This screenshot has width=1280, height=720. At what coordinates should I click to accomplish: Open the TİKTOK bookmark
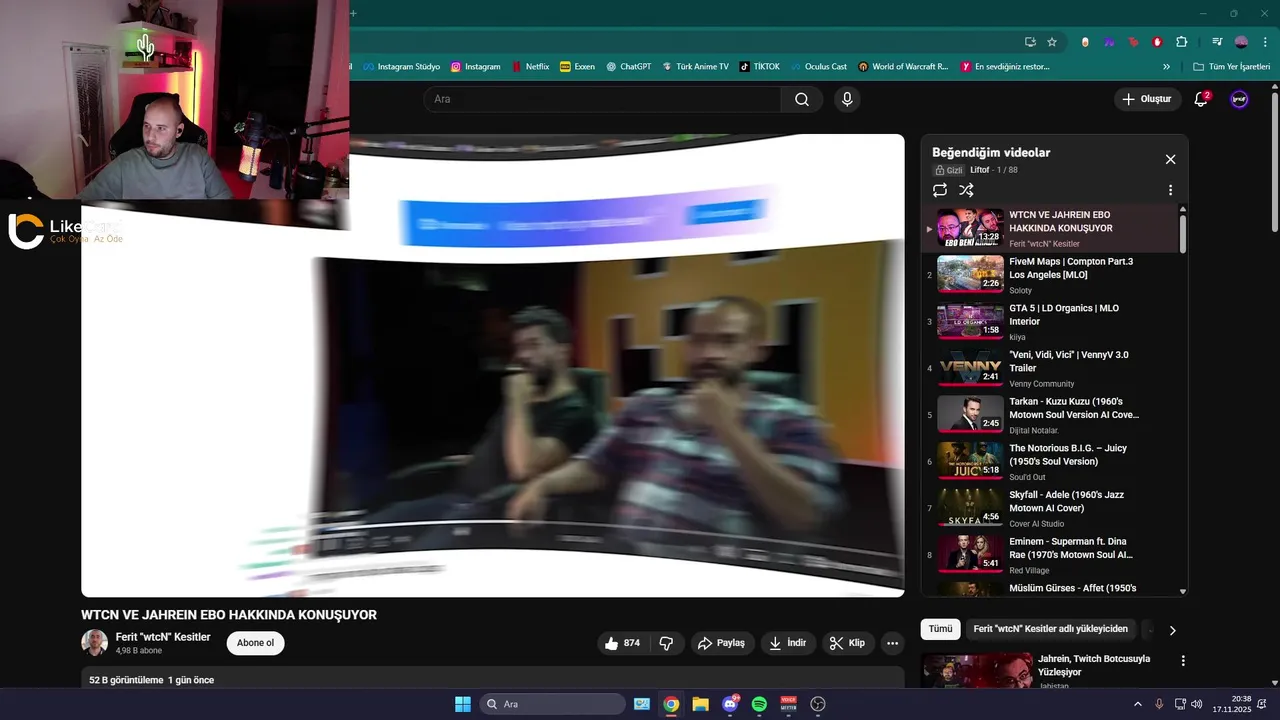point(760,67)
